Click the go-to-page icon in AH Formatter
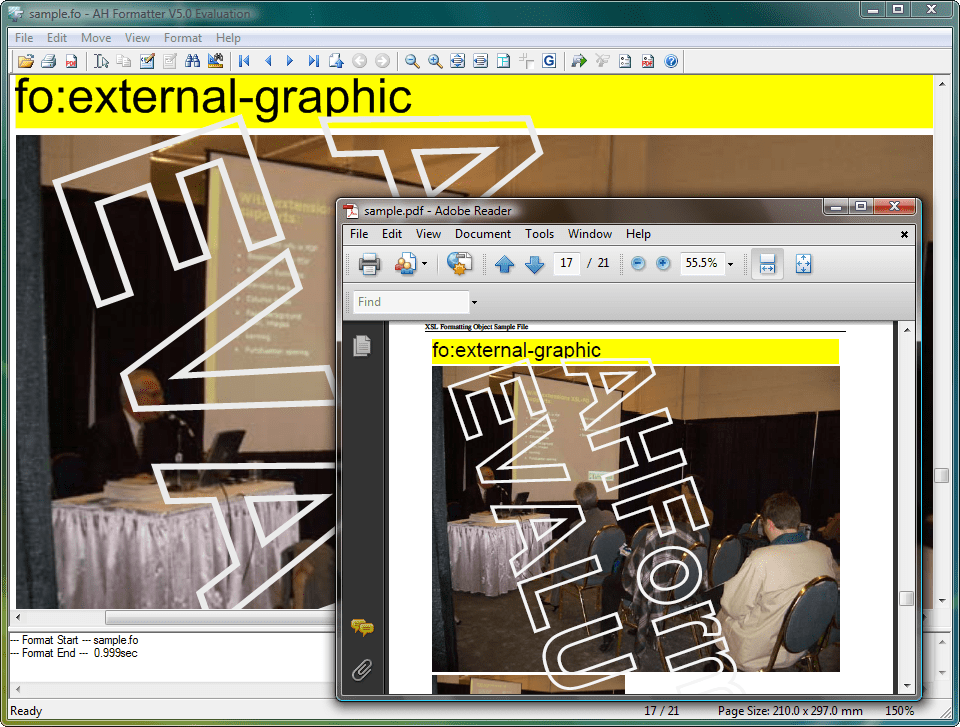 (336, 61)
